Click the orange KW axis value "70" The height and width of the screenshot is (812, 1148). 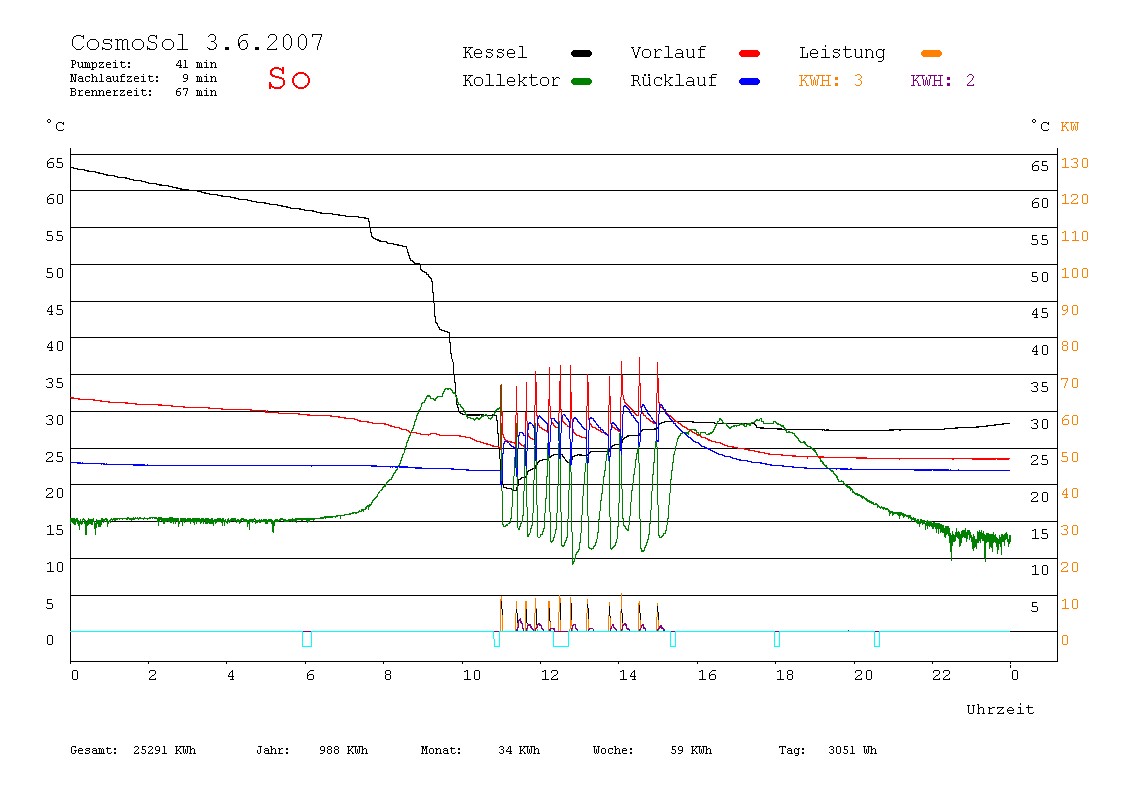pos(1070,384)
